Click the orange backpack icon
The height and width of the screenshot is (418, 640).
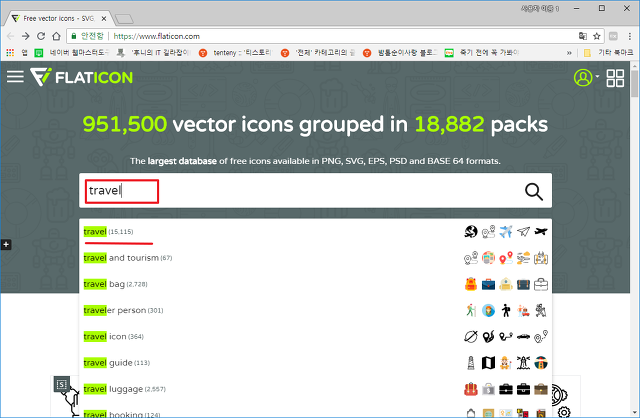[x=471, y=284]
